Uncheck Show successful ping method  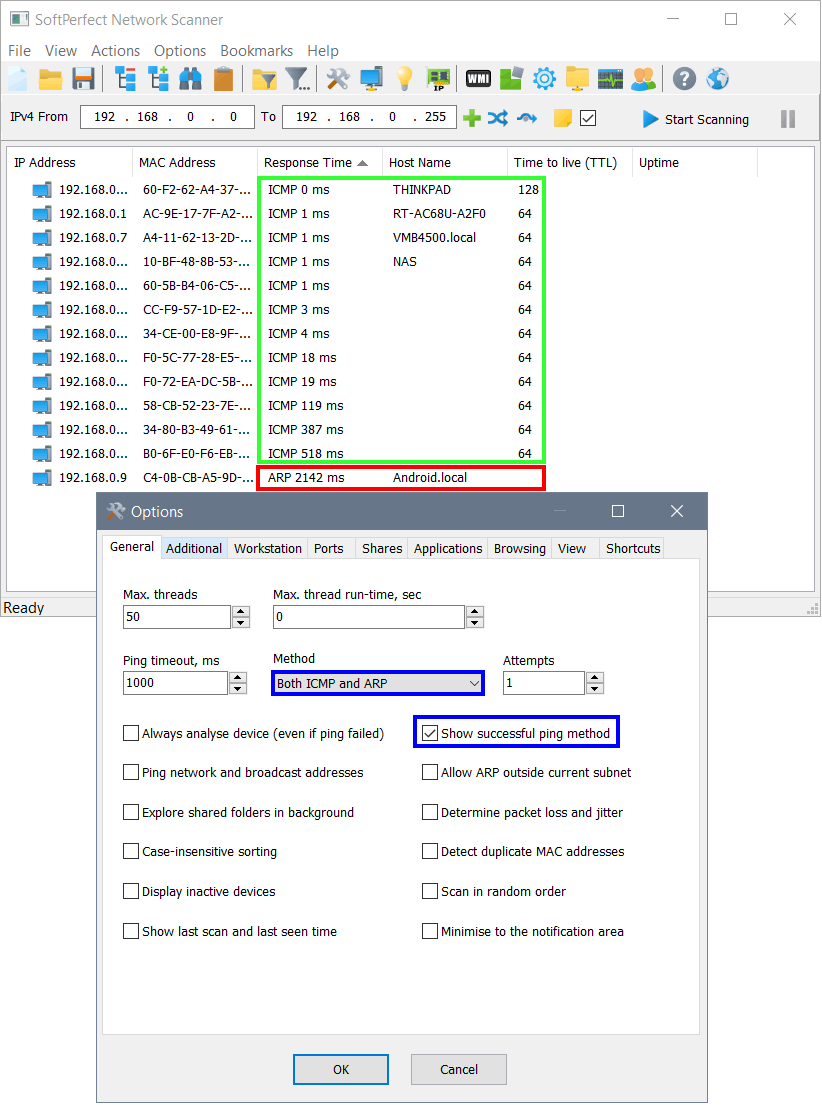pos(429,734)
